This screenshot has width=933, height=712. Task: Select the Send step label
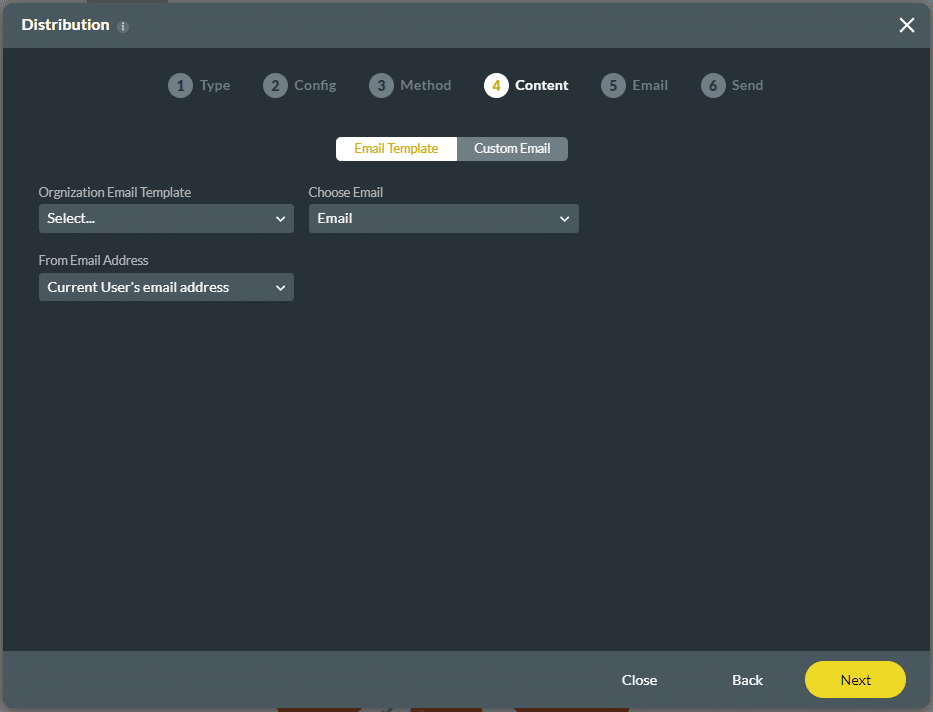tap(745, 85)
